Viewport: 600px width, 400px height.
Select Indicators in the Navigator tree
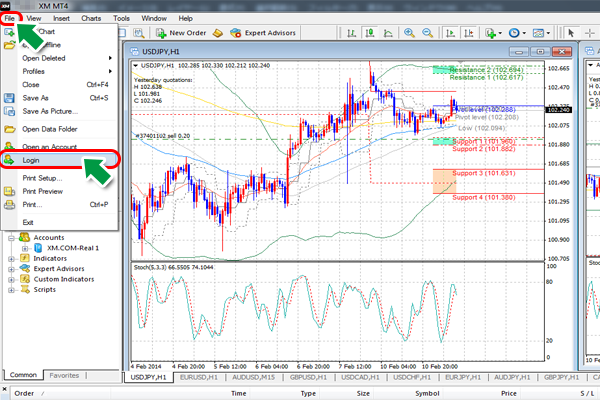[50, 258]
